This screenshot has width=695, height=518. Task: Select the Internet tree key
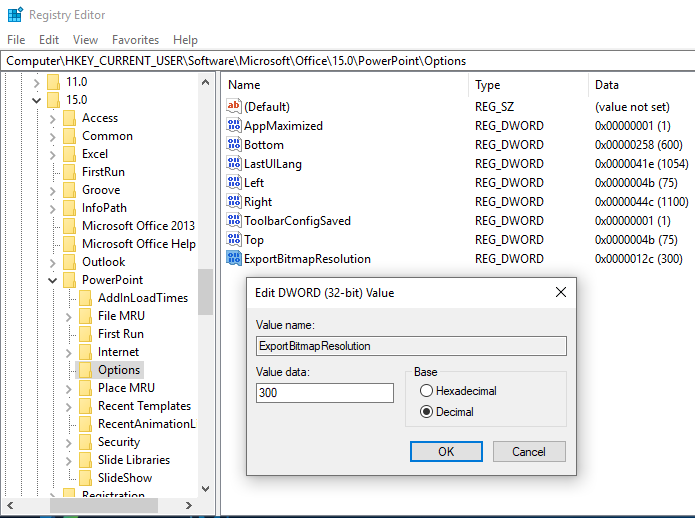pos(118,352)
